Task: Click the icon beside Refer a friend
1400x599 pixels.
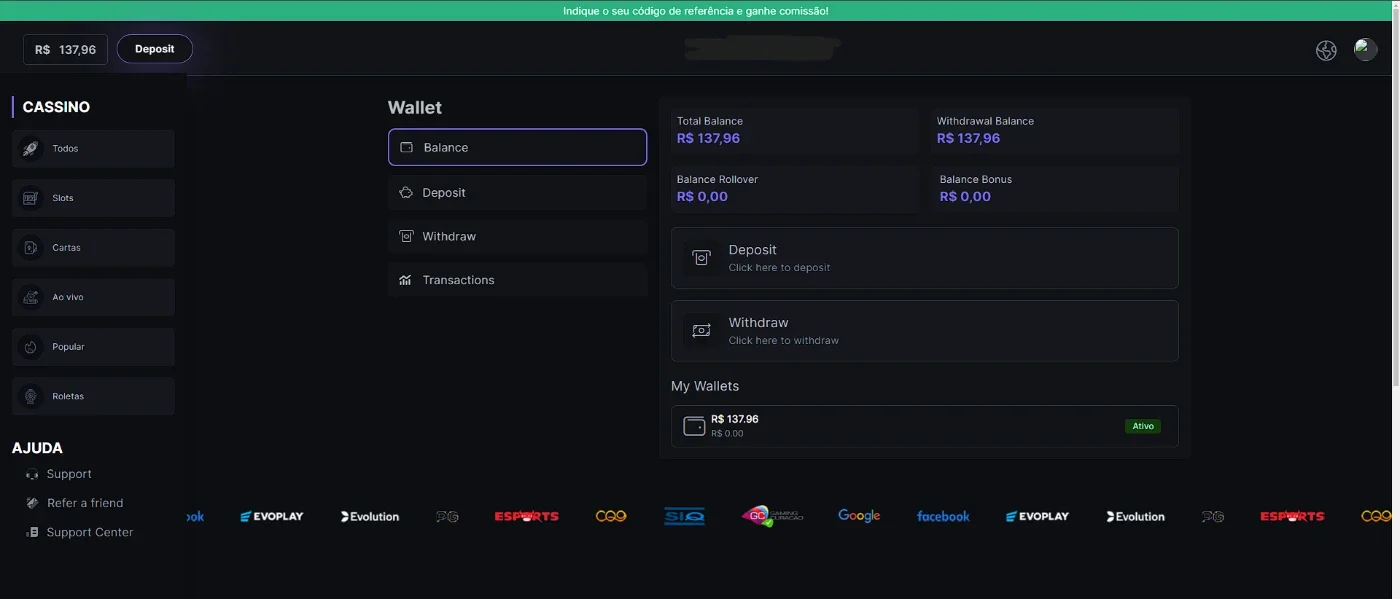Action: click(32, 503)
